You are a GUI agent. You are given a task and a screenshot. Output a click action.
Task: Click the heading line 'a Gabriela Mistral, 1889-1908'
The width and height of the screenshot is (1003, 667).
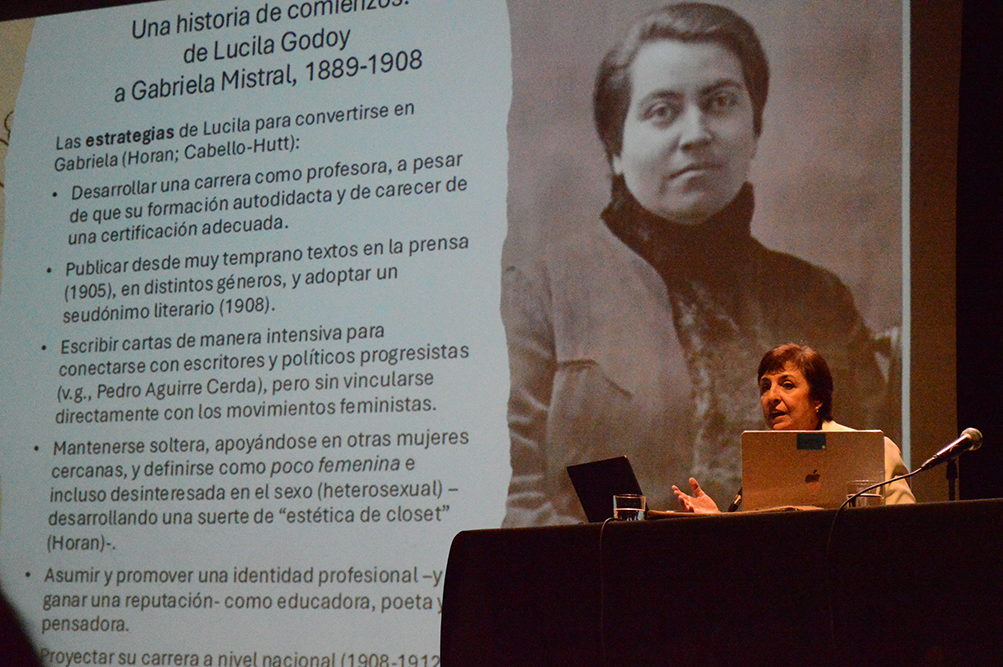point(268,74)
